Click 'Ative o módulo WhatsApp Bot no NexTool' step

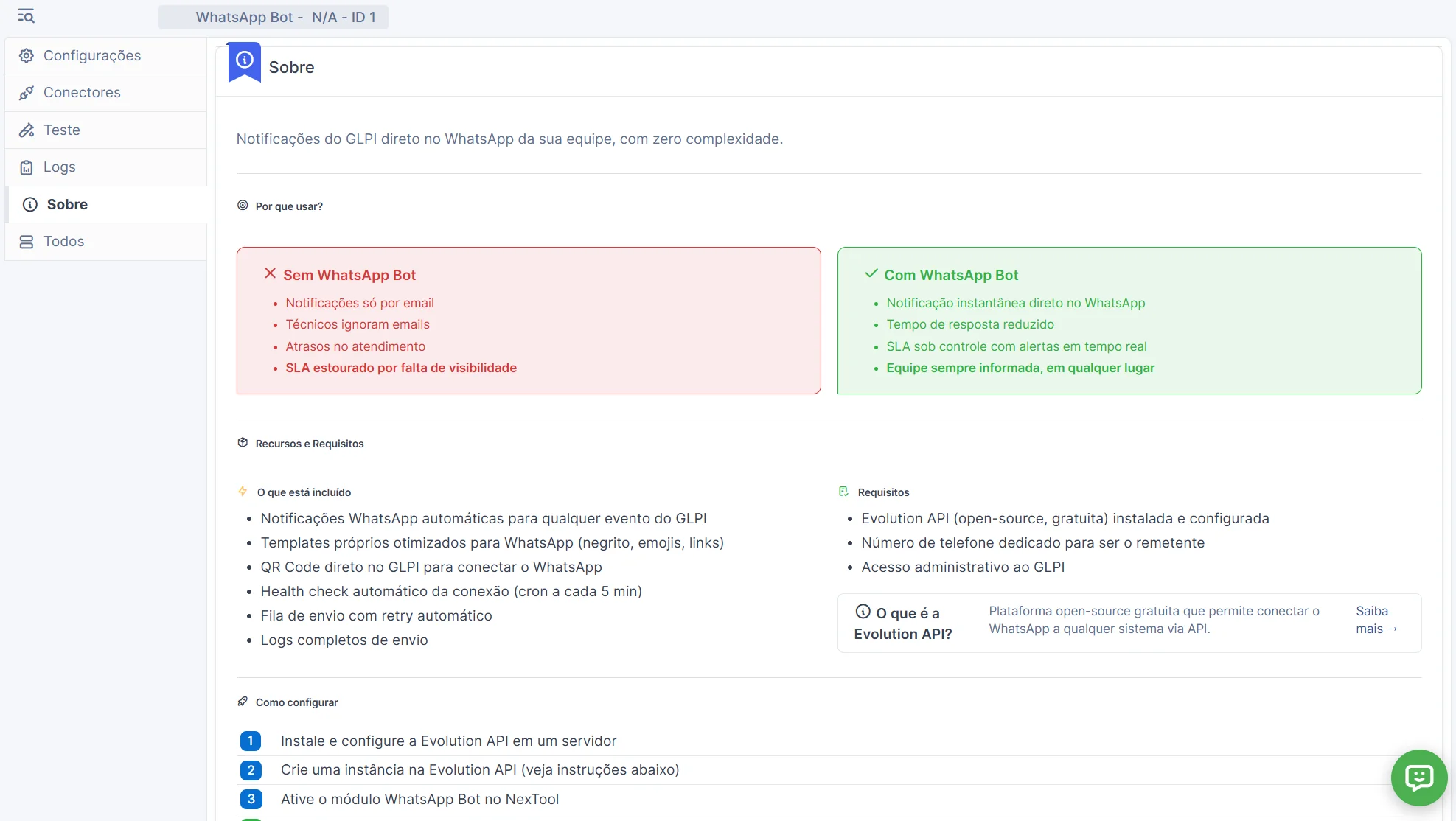tap(419, 800)
